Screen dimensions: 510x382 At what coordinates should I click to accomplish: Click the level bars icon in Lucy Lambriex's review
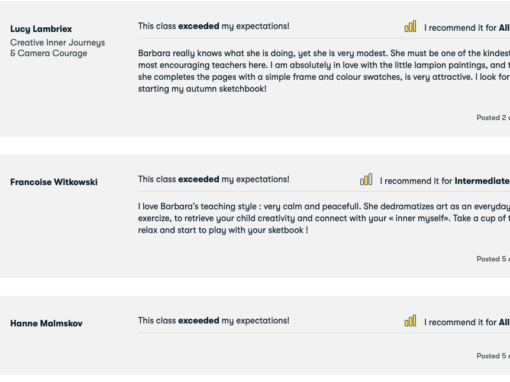click(410, 26)
